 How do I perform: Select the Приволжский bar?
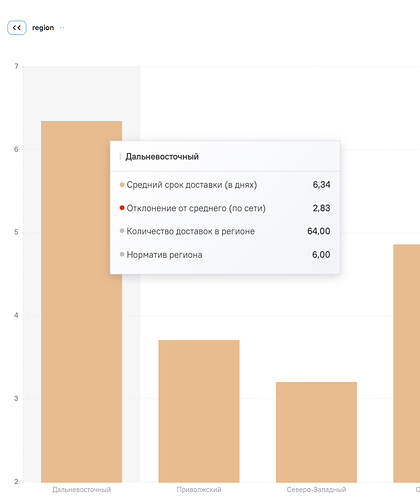[x=199, y=411]
